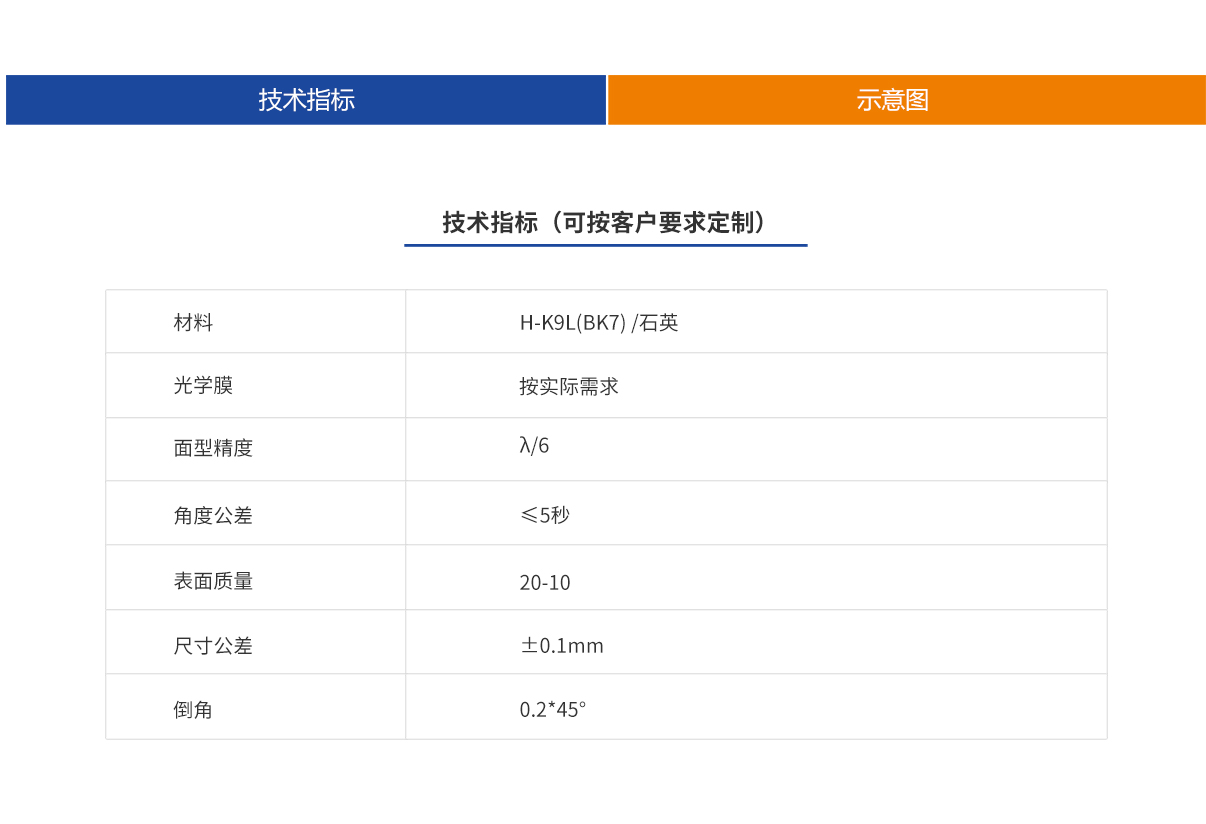Select the 材料 row label

click(188, 321)
